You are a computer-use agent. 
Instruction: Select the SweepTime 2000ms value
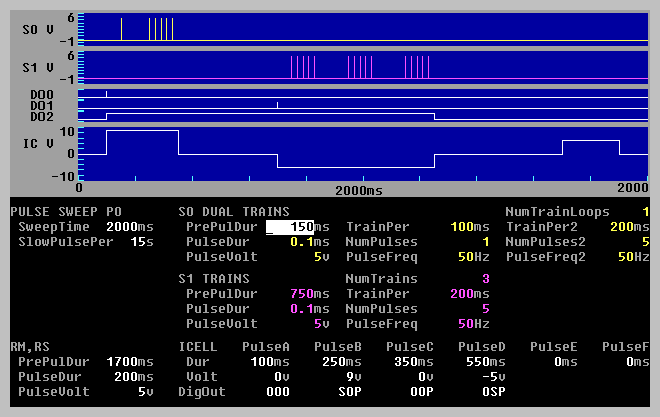tap(132, 227)
